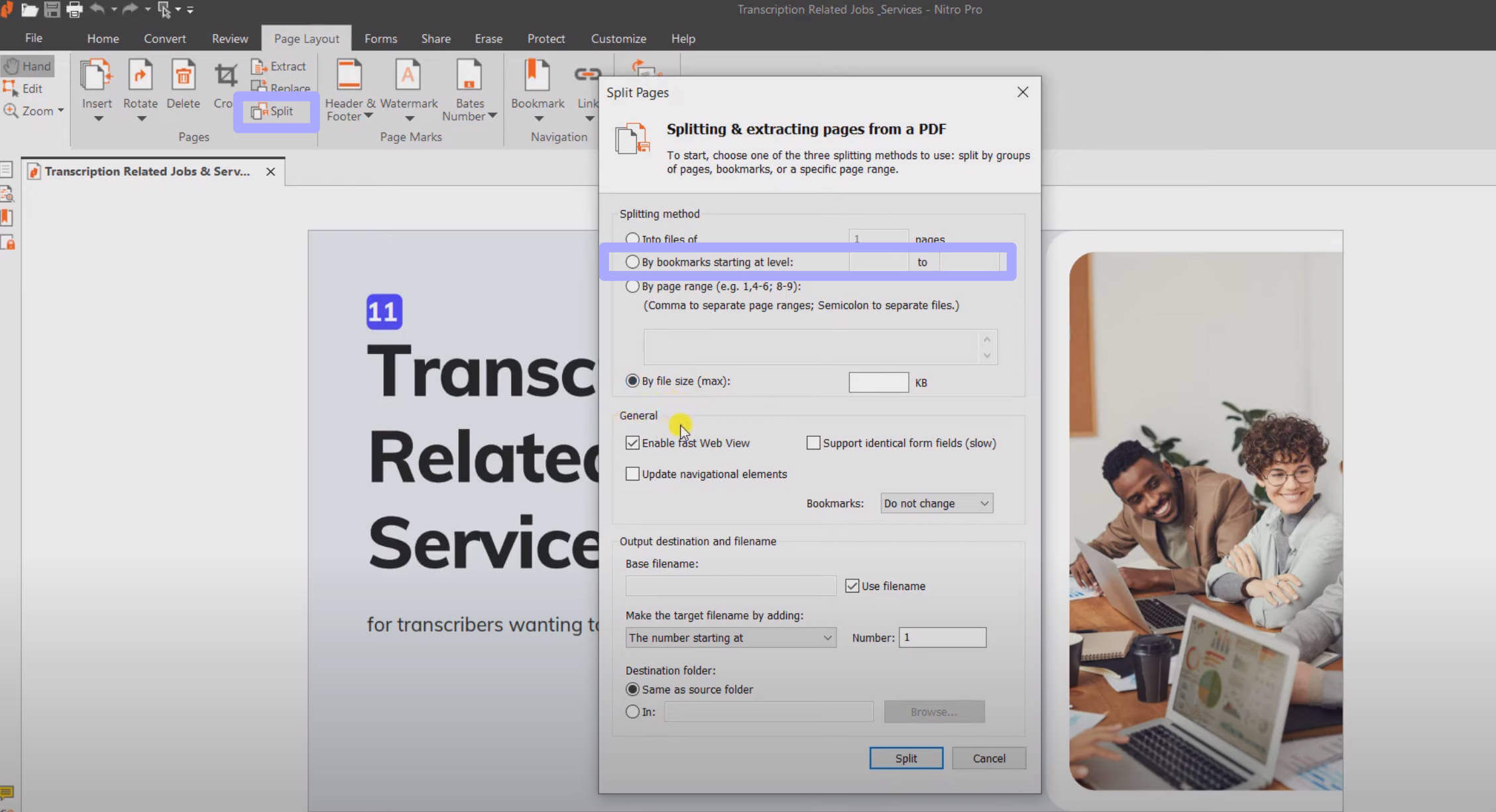Expand the number starting at dropdown
This screenshot has height=812, width=1496.
click(x=730, y=638)
